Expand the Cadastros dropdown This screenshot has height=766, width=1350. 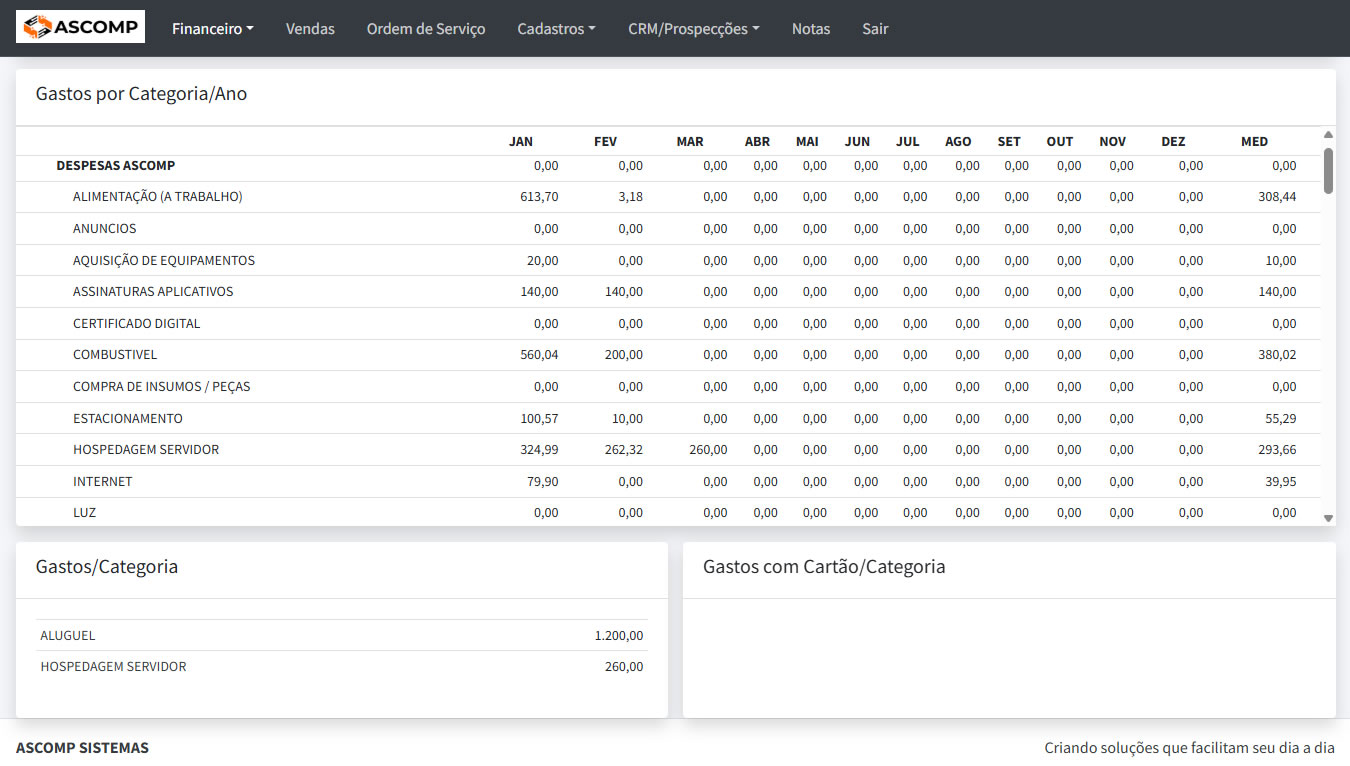(556, 29)
